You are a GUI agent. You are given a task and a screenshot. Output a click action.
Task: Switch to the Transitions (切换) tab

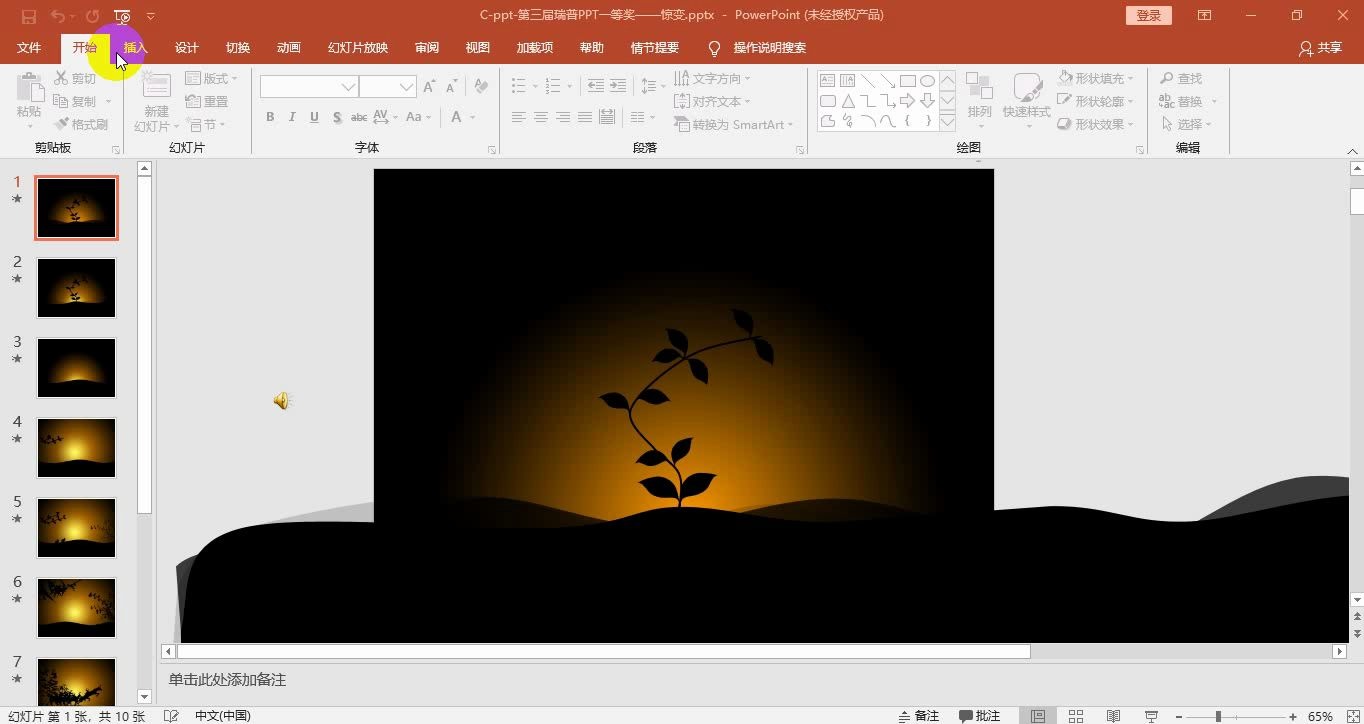[238, 48]
